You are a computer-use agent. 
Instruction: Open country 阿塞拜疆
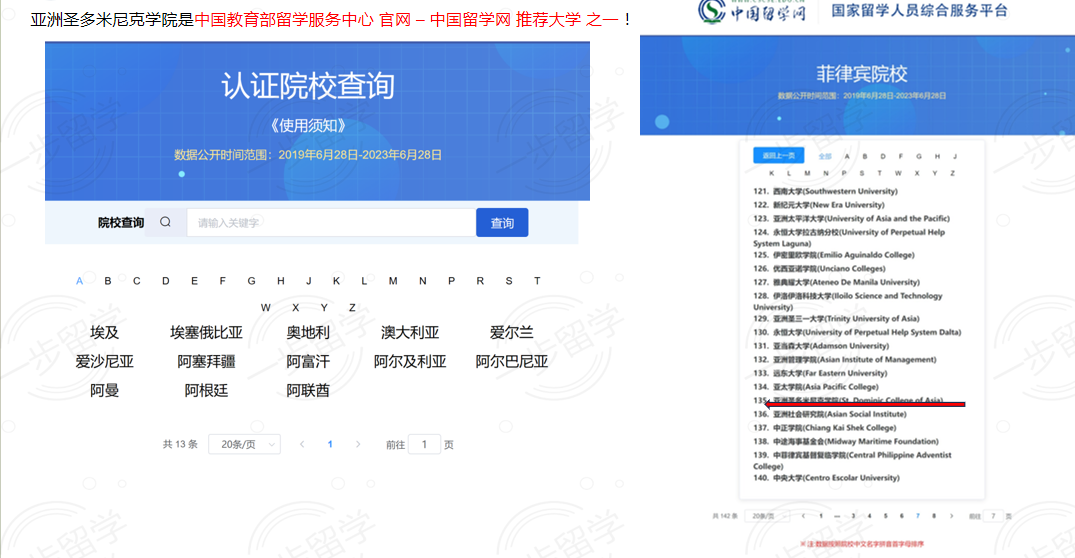click(206, 361)
